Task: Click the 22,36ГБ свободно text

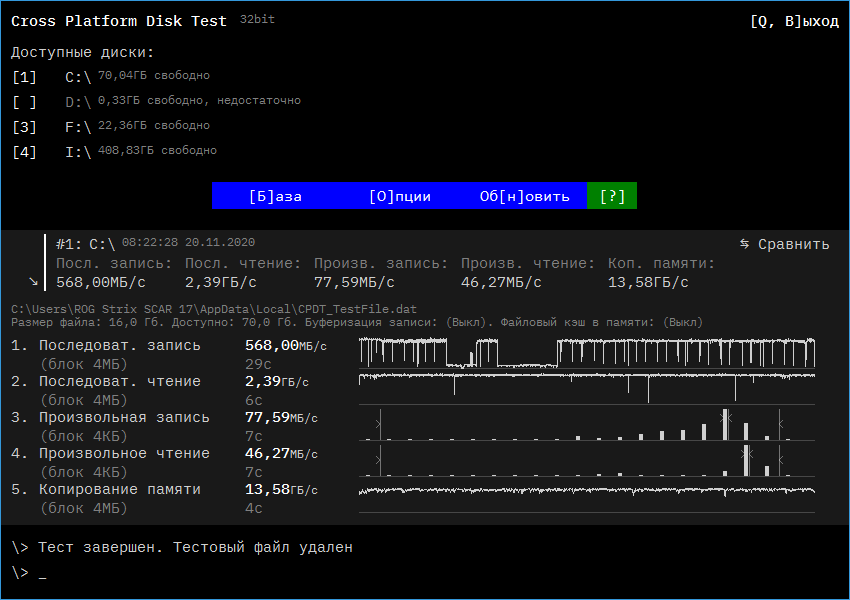Action: [x=154, y=125]
